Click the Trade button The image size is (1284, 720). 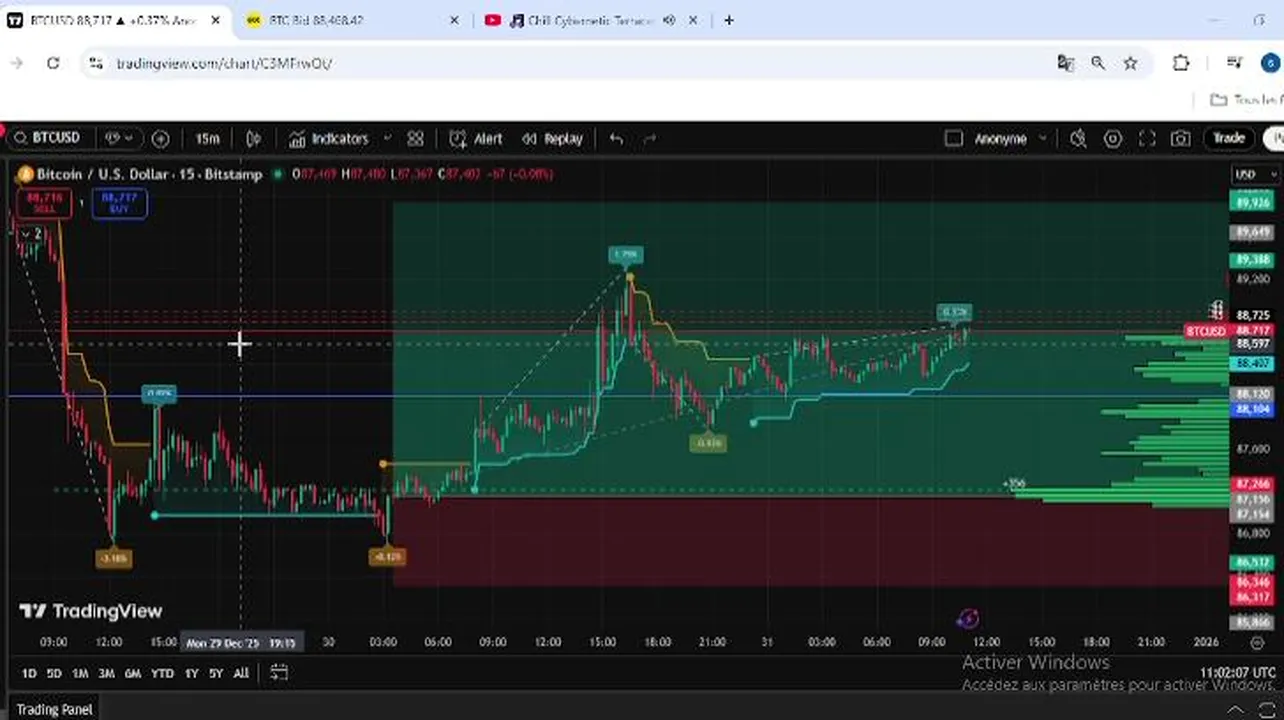[1229, 138]
